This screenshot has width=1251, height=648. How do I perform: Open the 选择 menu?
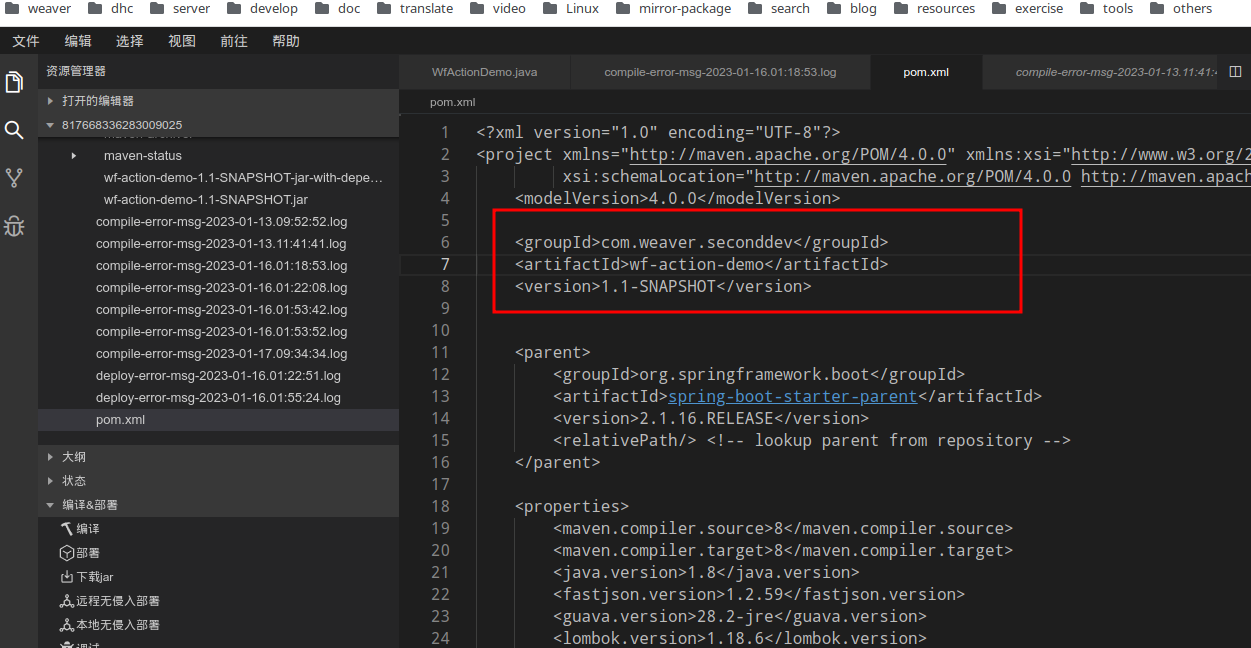130,41
